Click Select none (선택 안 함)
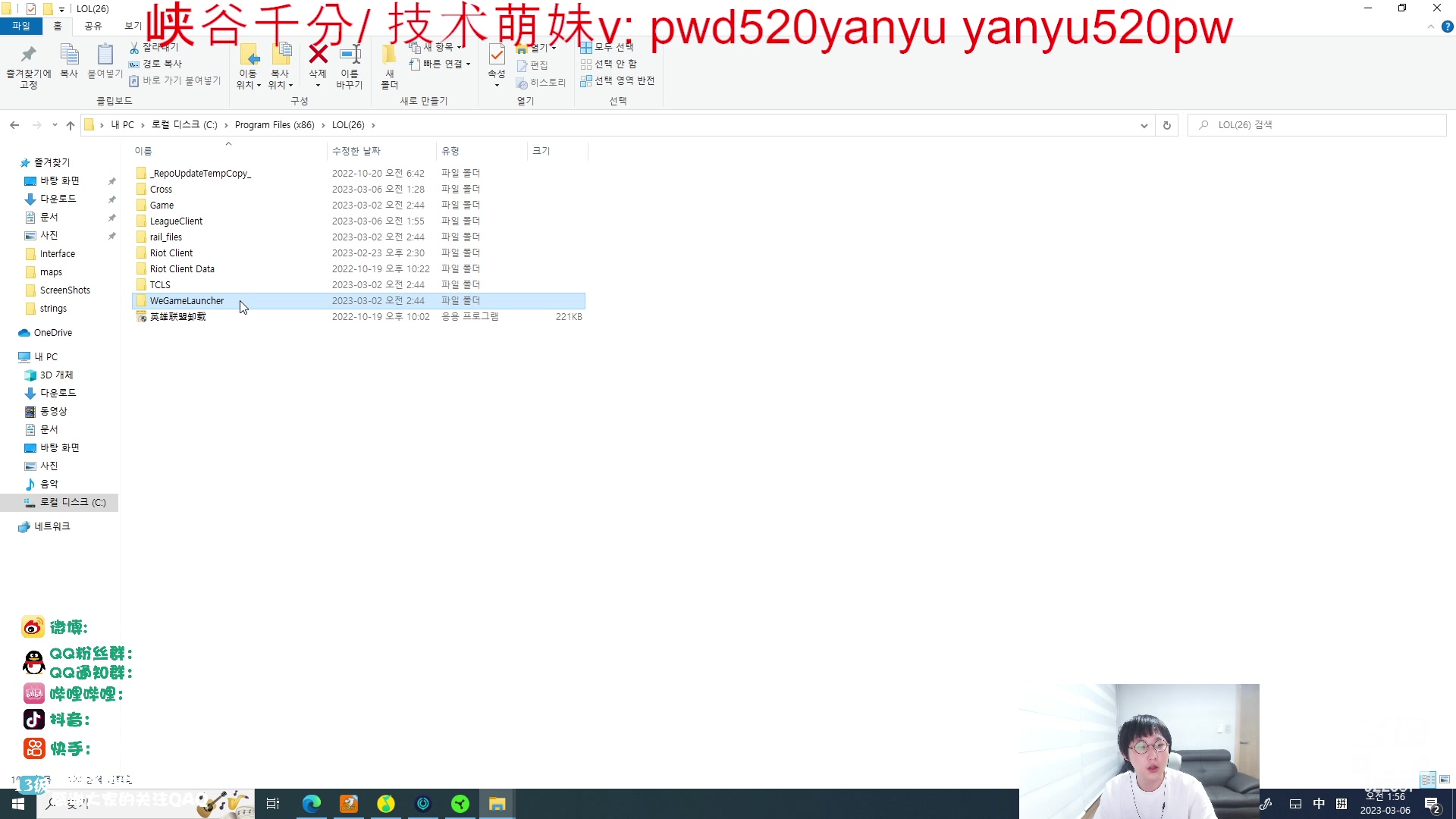The width and height of the screenshot is (1456, 819). pyautogui.click(x=608, y=64)
